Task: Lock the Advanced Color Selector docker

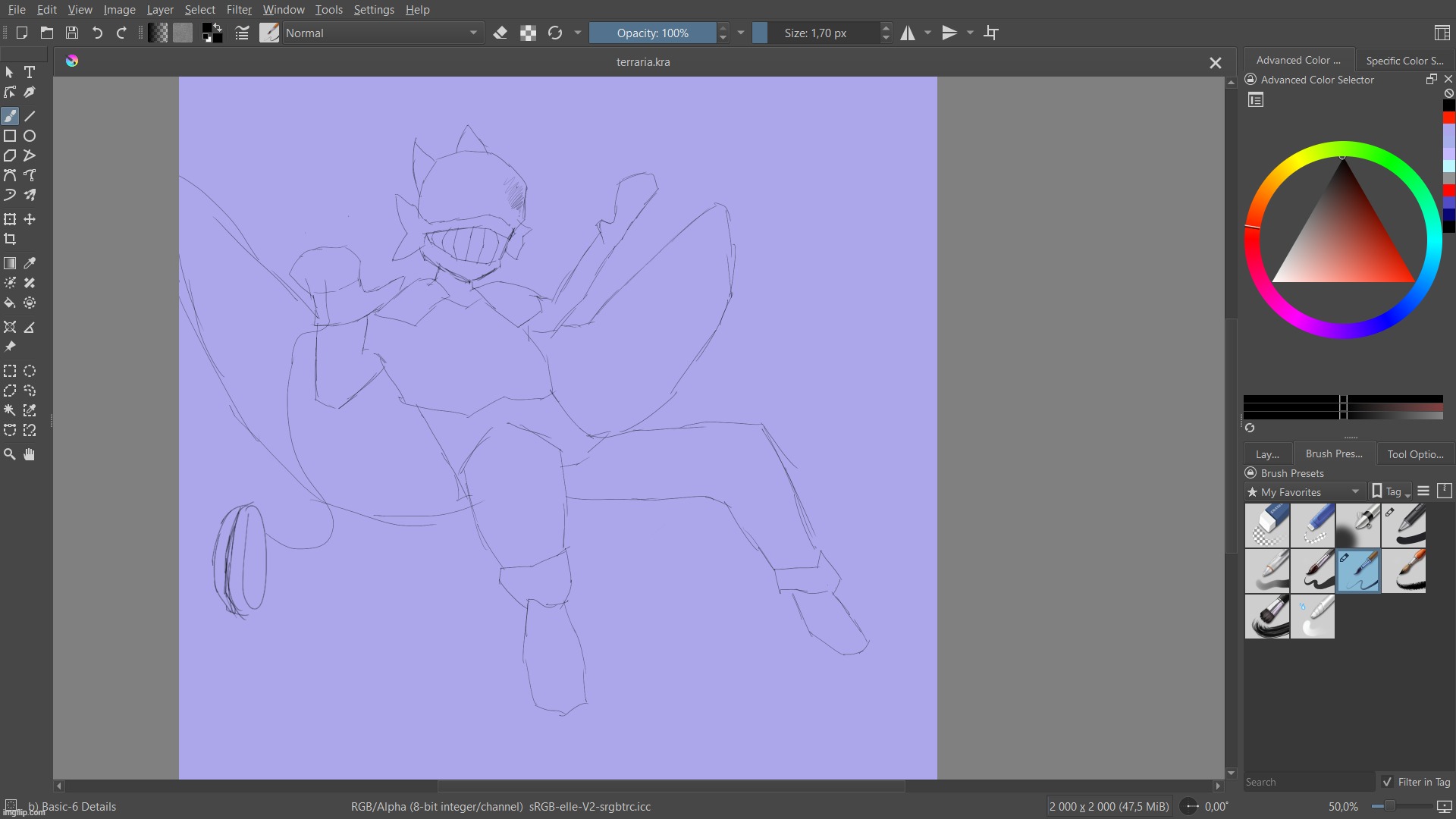Action: pyautogui.click(x=1250, y=80)
